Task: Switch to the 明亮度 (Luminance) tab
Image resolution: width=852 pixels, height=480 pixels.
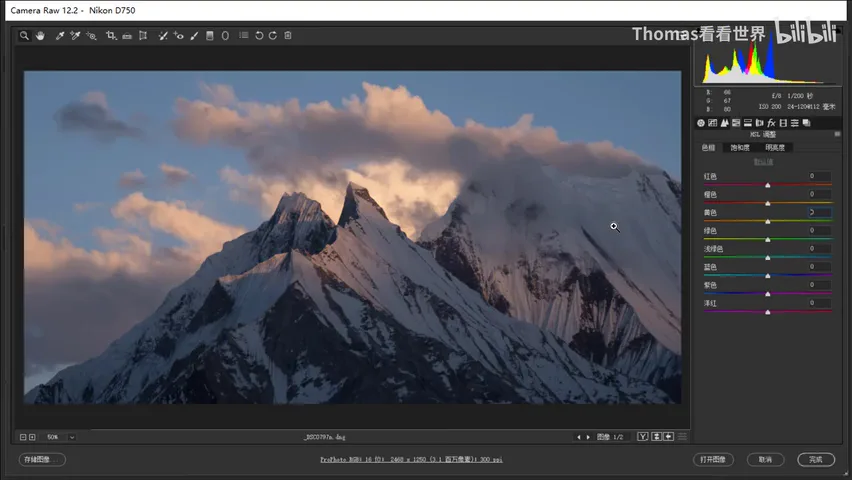Action: point(775,147)
